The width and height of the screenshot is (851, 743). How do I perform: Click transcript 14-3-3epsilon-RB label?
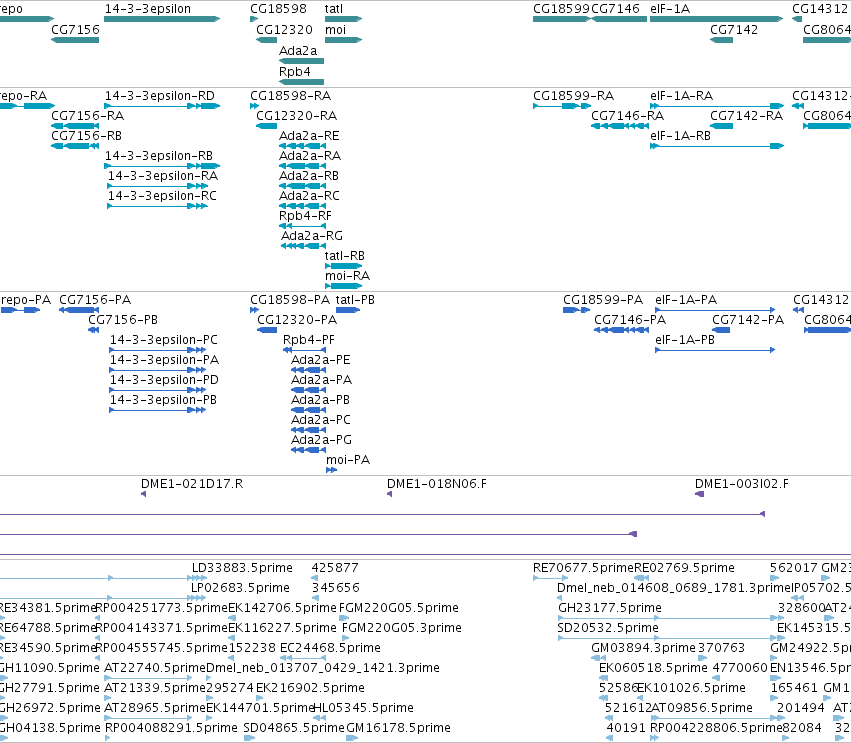(158, 156)
